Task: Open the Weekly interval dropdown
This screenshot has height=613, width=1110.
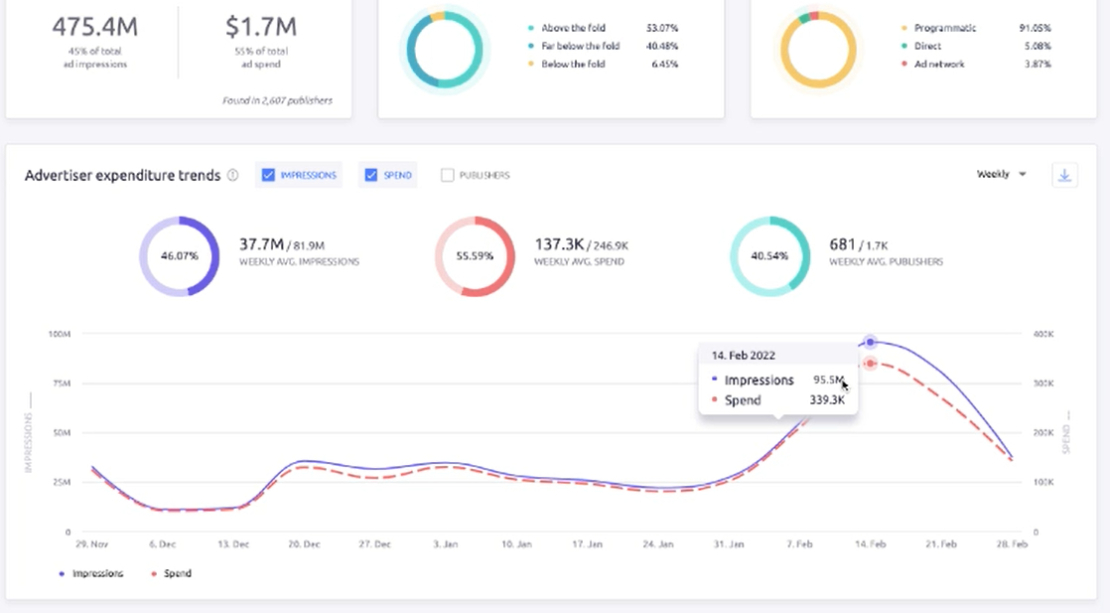Action: coord(1000,173)
